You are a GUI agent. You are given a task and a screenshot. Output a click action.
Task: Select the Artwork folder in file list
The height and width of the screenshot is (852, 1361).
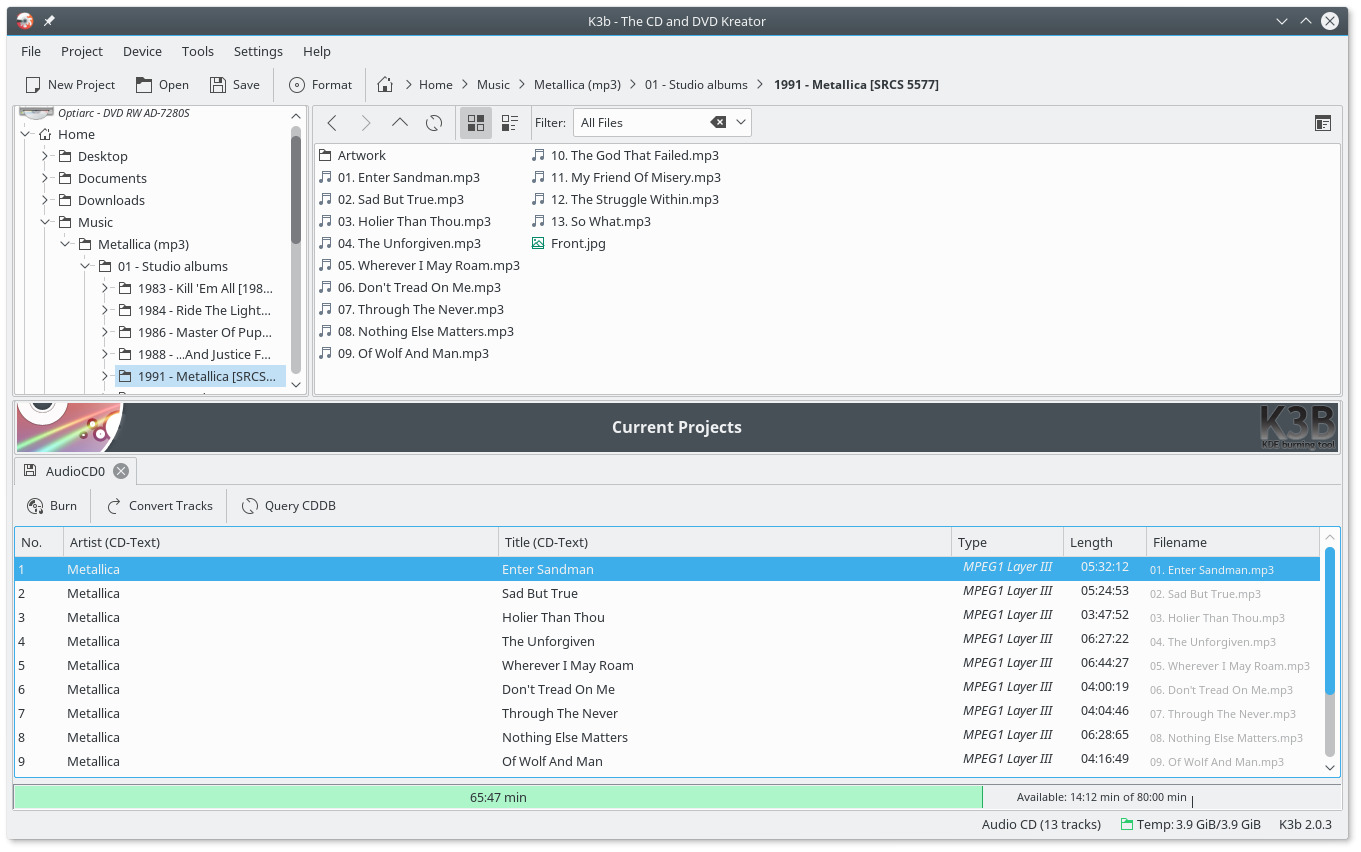(x=352, y=155)
